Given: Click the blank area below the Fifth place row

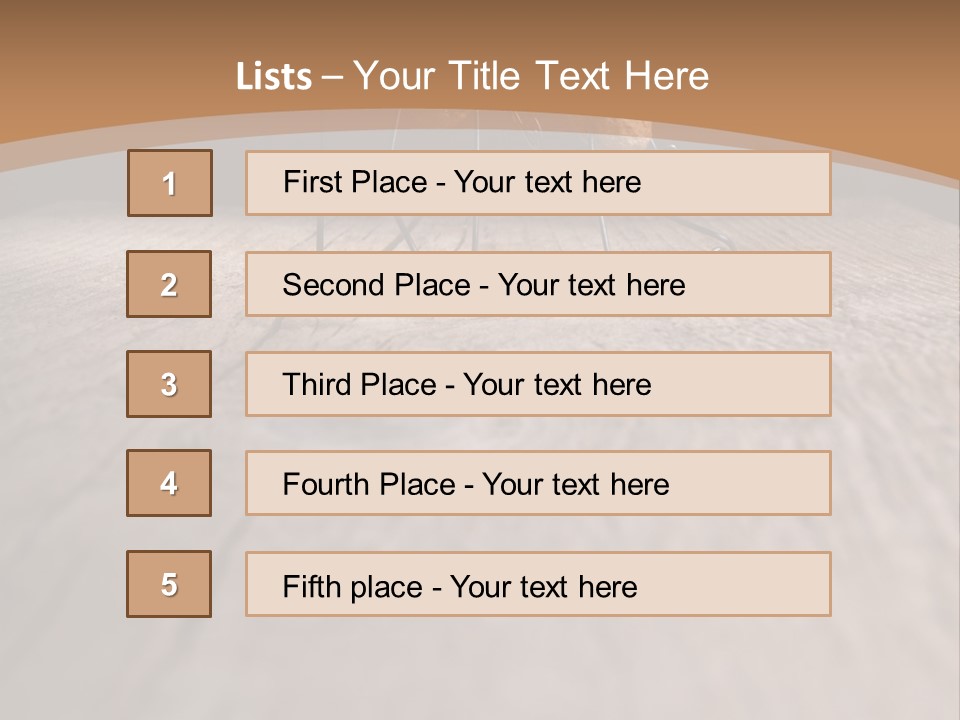Looking at the screenshot, I should tap(480, 665).
